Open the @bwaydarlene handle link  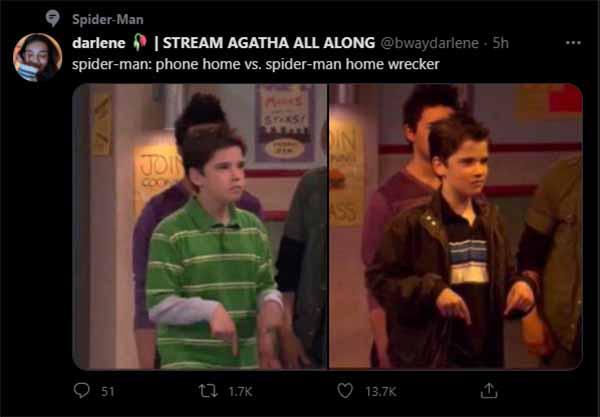coord(429,43)
